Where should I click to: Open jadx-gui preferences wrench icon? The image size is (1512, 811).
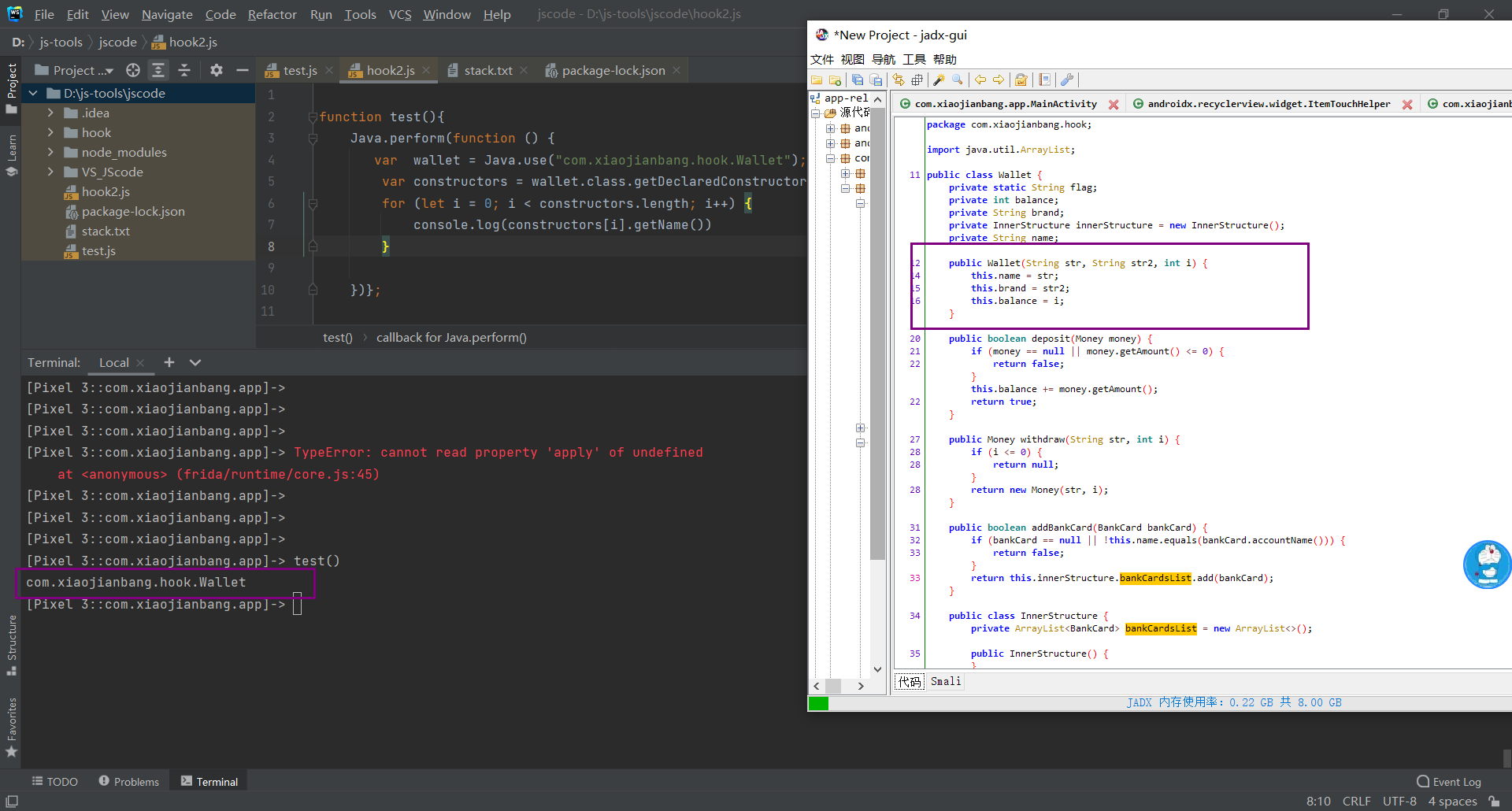click(x=1067, y=80)
